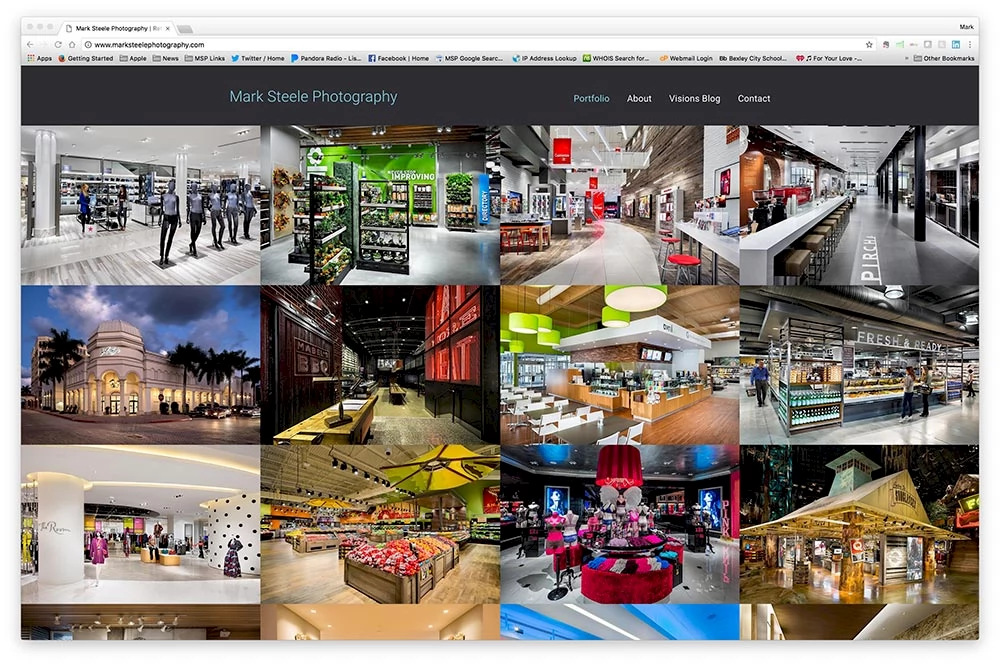The width and height of the screenshot is (1000, 665).
Task: Expand the Other Bookmarks folder
Action: click(x=944, y=58)
